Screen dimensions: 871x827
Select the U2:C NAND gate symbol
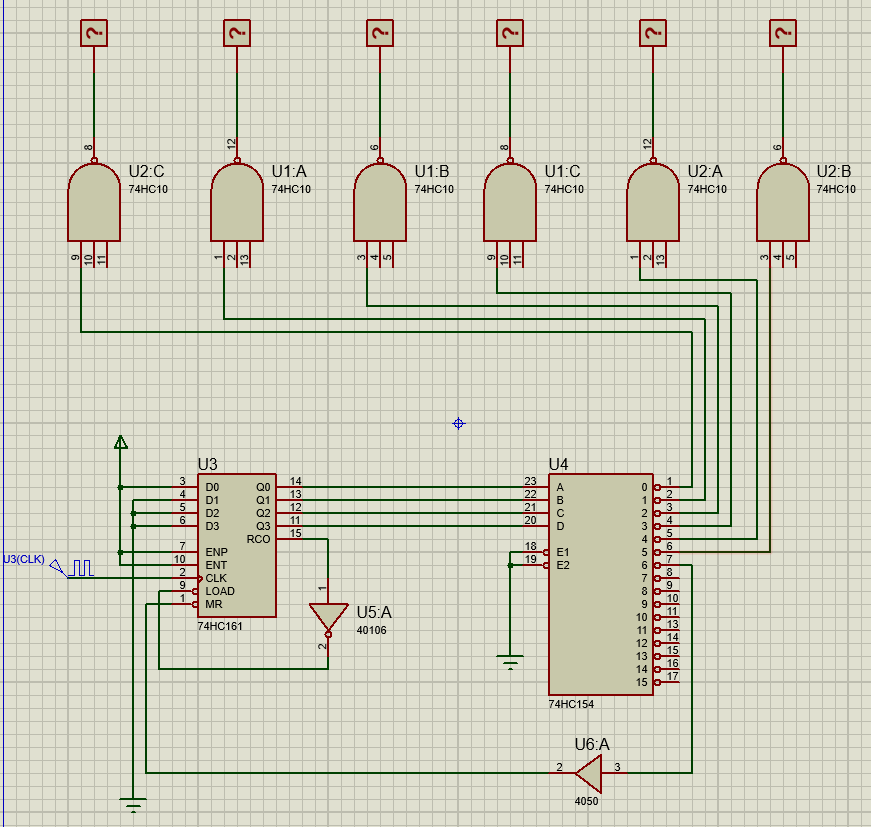click(94, 202)
